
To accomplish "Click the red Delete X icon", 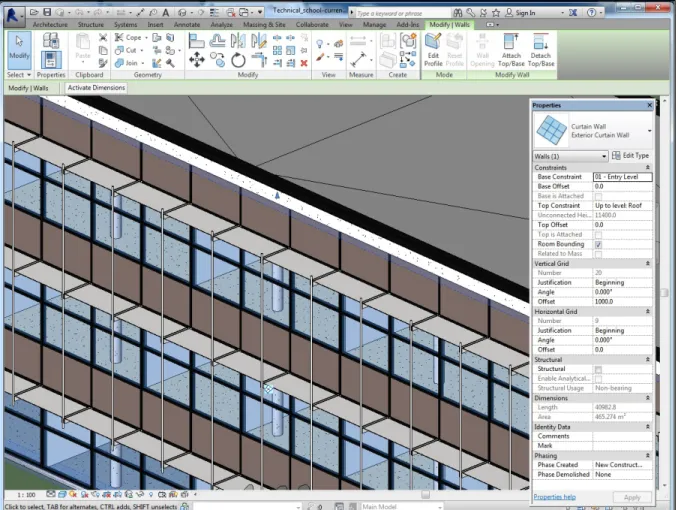I will 304,63.
